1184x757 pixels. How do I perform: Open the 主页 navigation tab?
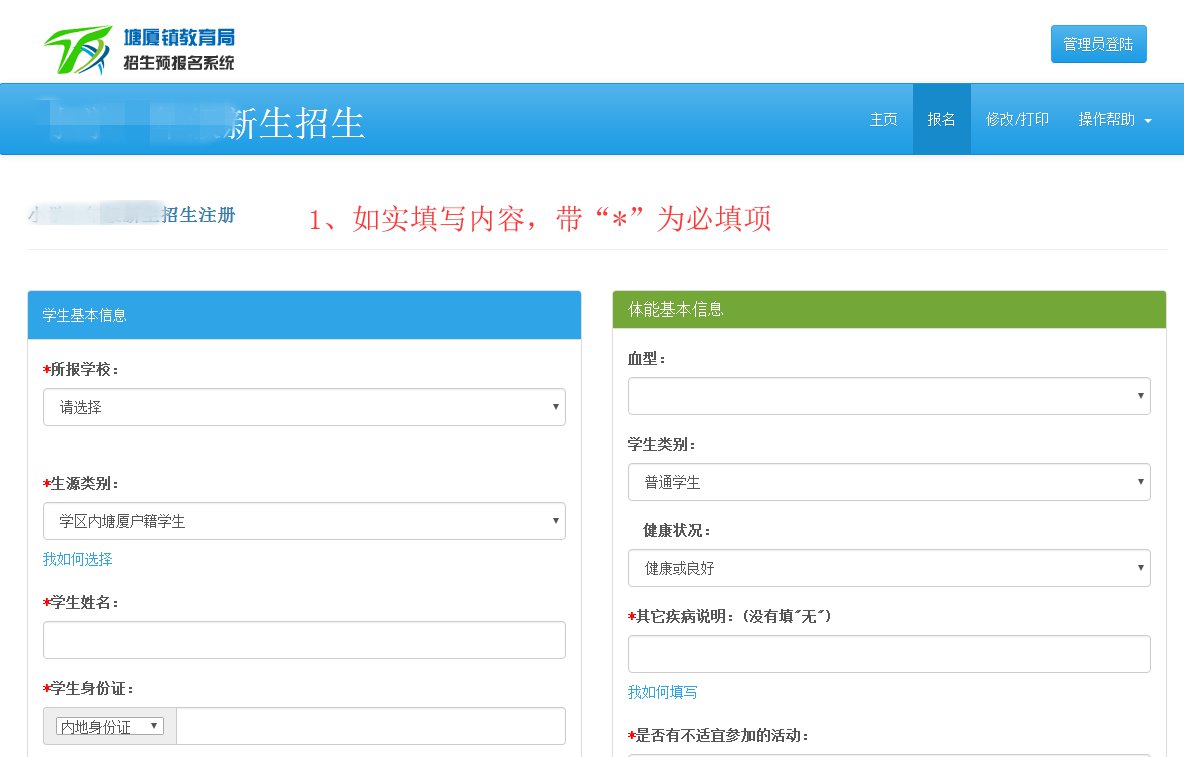click(883, 119)
